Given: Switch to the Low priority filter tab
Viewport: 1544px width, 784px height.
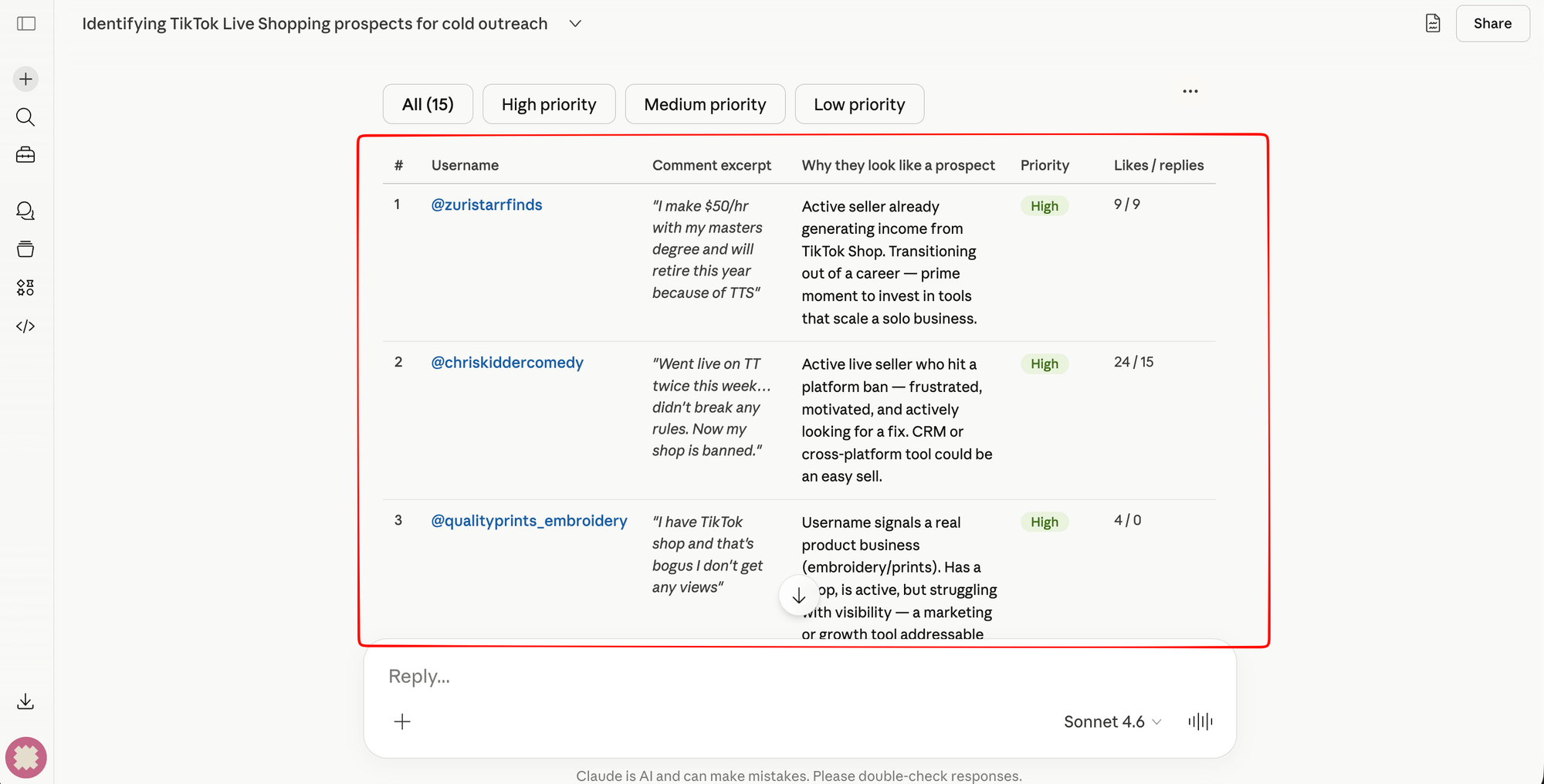Looking at the screenshot, I should tap(859, 103).
